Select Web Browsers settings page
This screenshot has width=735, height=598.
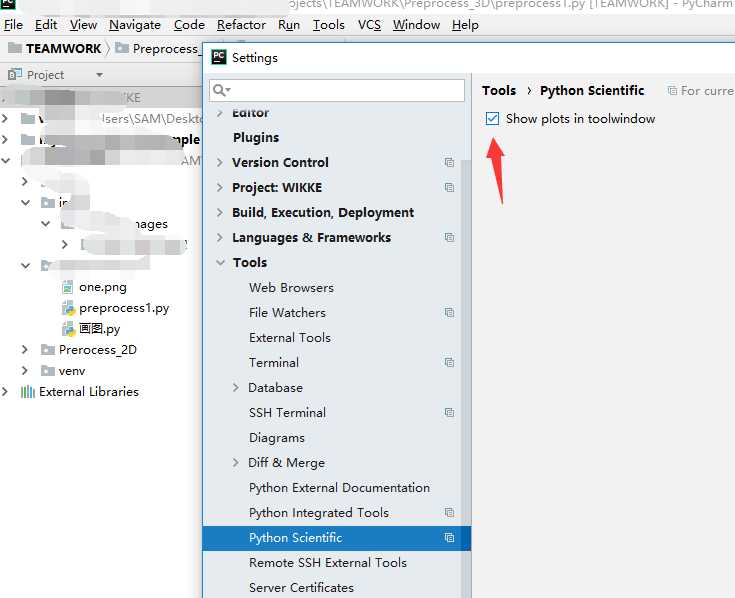[x=291, y=288]
